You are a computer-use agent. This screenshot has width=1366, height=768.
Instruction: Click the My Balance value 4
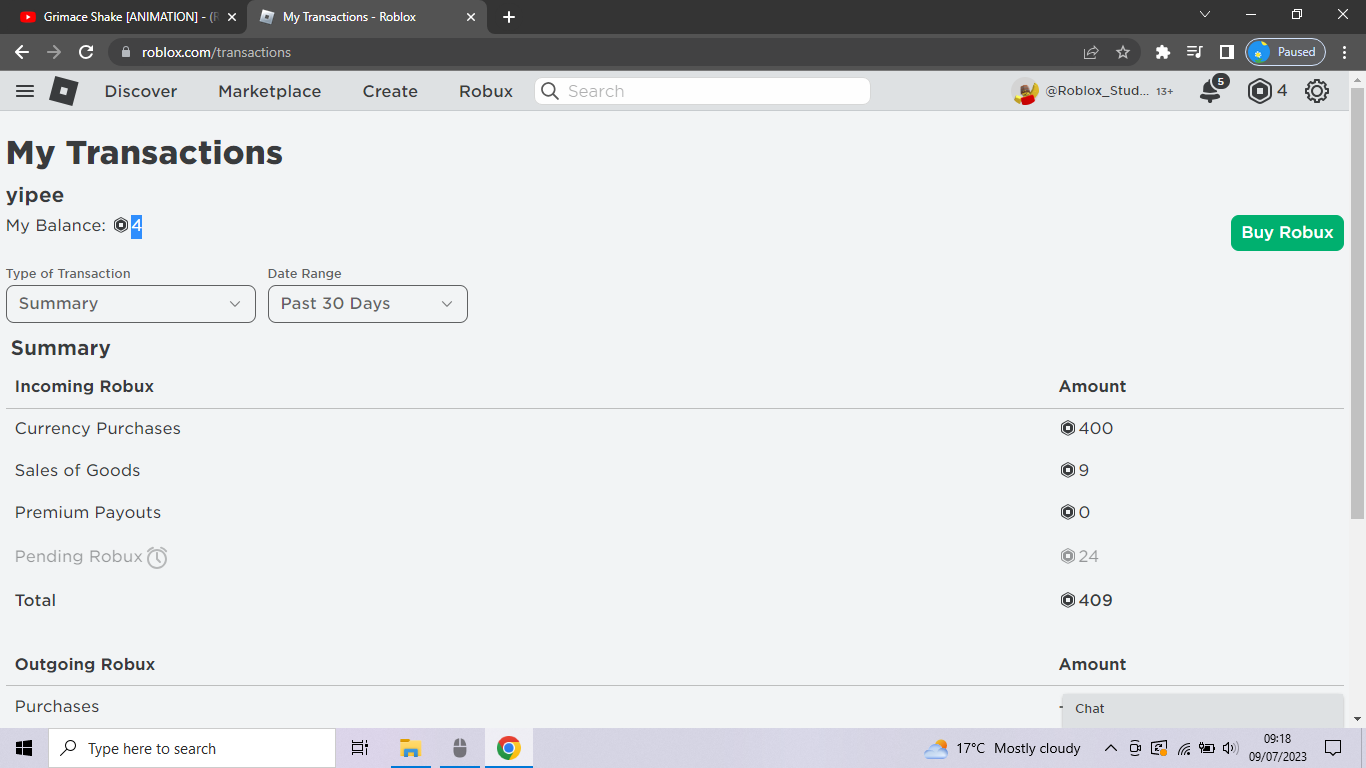pyautogui.click(x=136, y=226)
